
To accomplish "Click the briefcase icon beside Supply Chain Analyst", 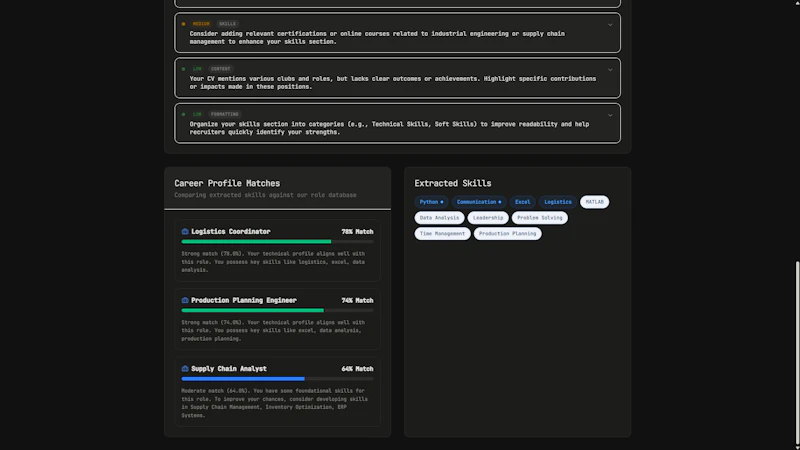I will [185, 368].
